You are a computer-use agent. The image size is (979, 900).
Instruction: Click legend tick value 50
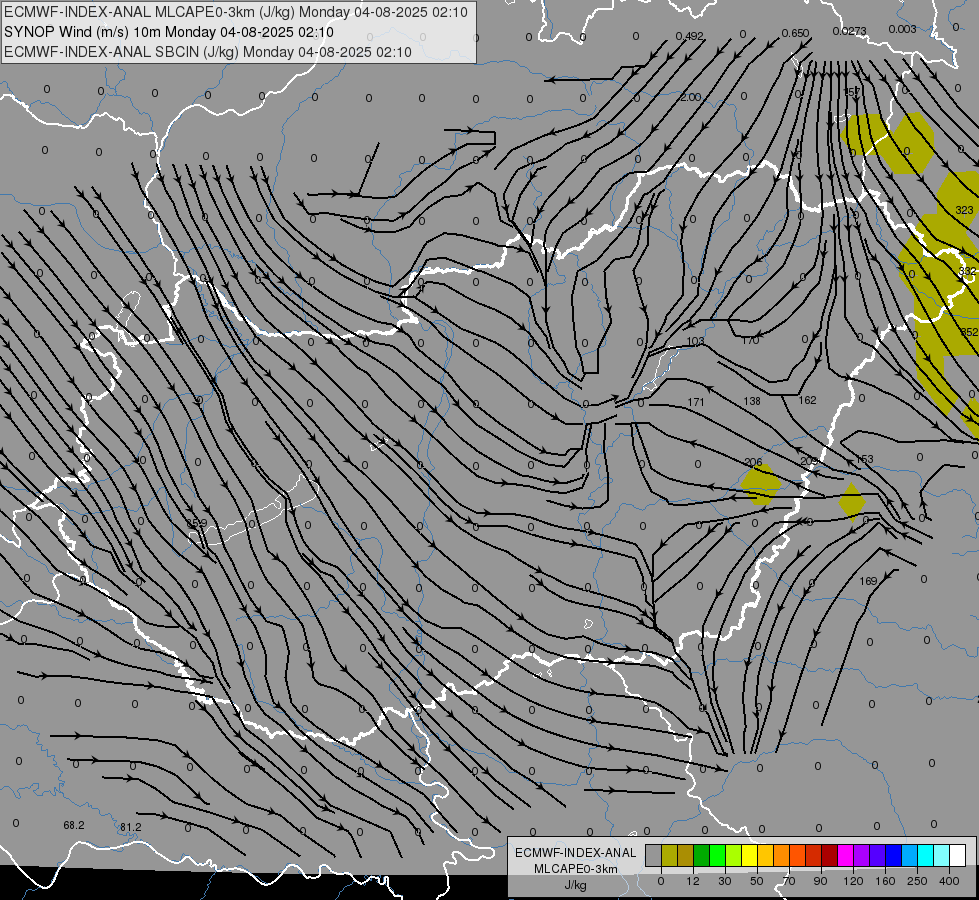point(757,881)
